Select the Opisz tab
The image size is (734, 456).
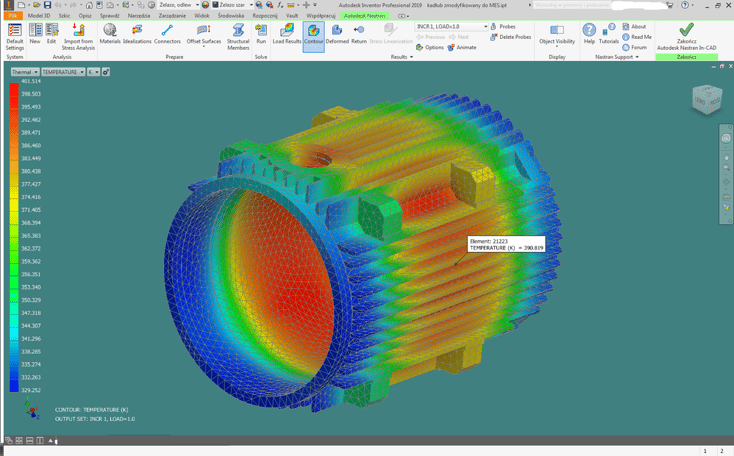(85, 15)
